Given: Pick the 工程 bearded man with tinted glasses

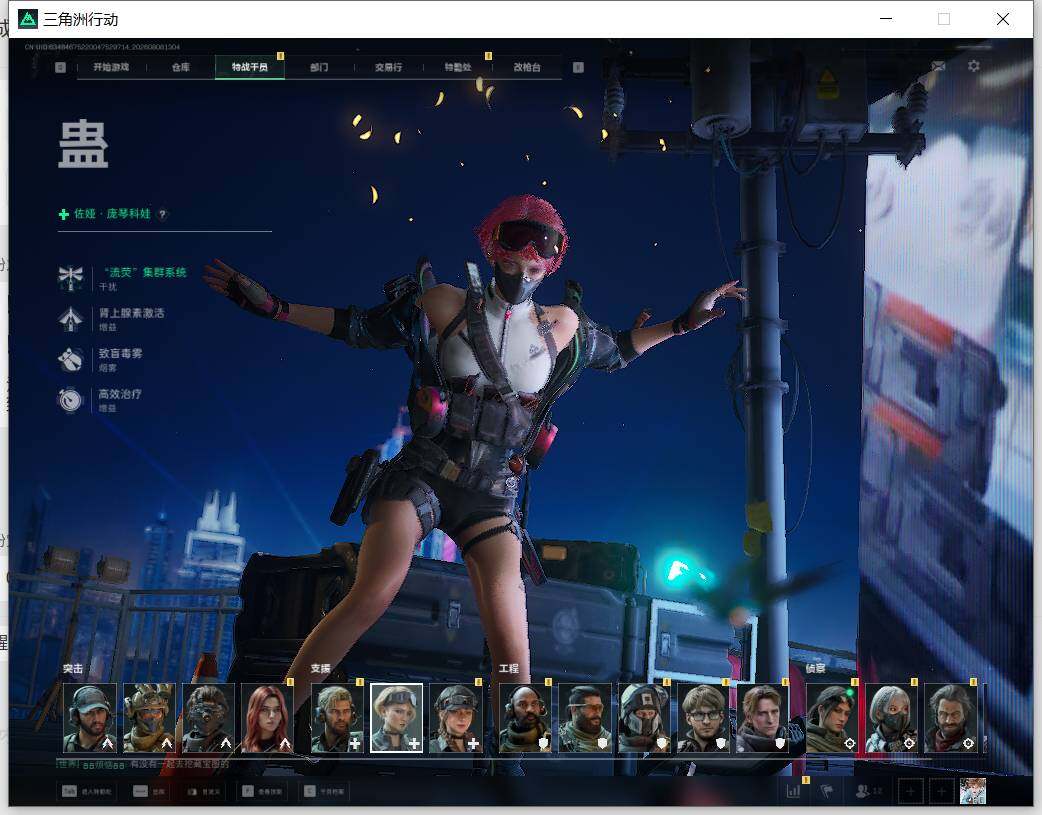Looking at the screenshot, I should click(x=585, y=718).
